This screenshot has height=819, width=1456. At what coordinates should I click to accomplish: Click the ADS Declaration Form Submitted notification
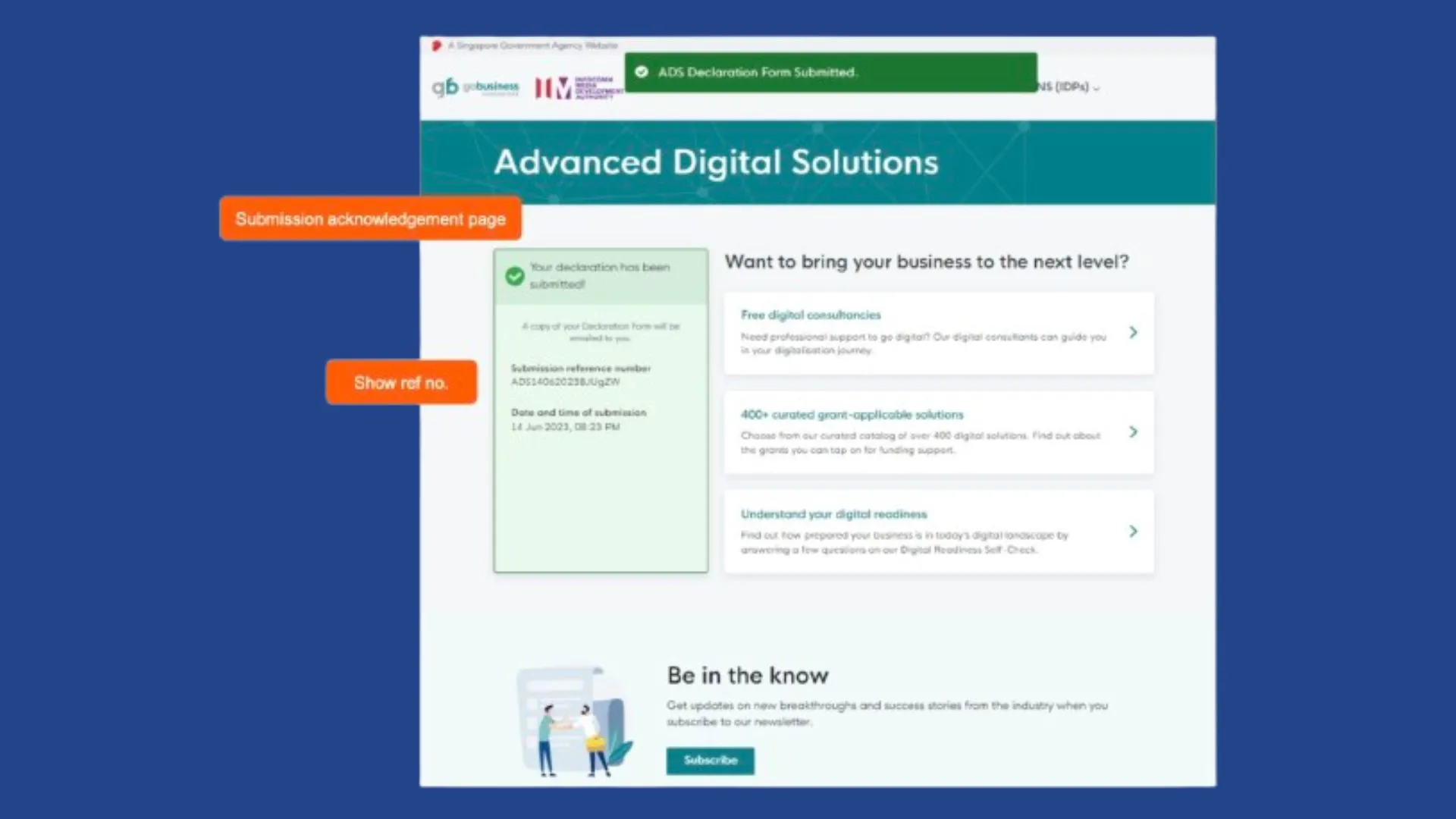coord(831,71)
